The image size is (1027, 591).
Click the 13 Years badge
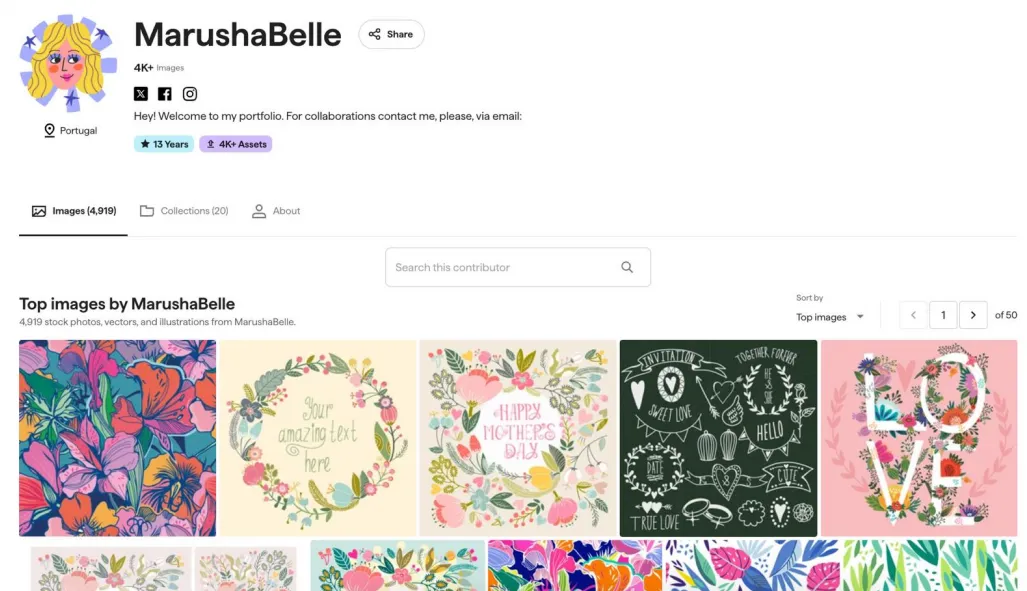164,144
